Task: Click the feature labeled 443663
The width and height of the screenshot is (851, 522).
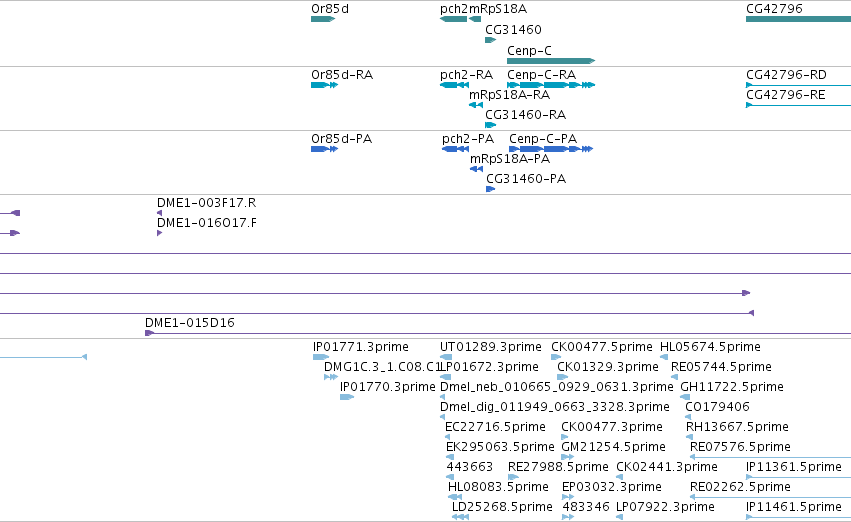Action: click(450, 477)
